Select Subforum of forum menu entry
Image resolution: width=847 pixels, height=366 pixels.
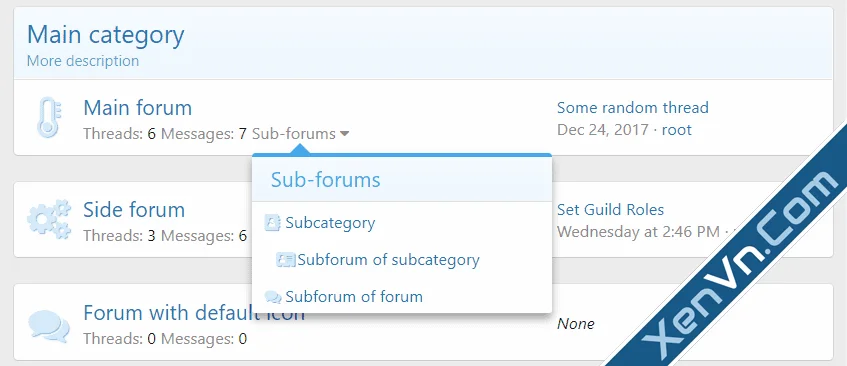point(354,297)
